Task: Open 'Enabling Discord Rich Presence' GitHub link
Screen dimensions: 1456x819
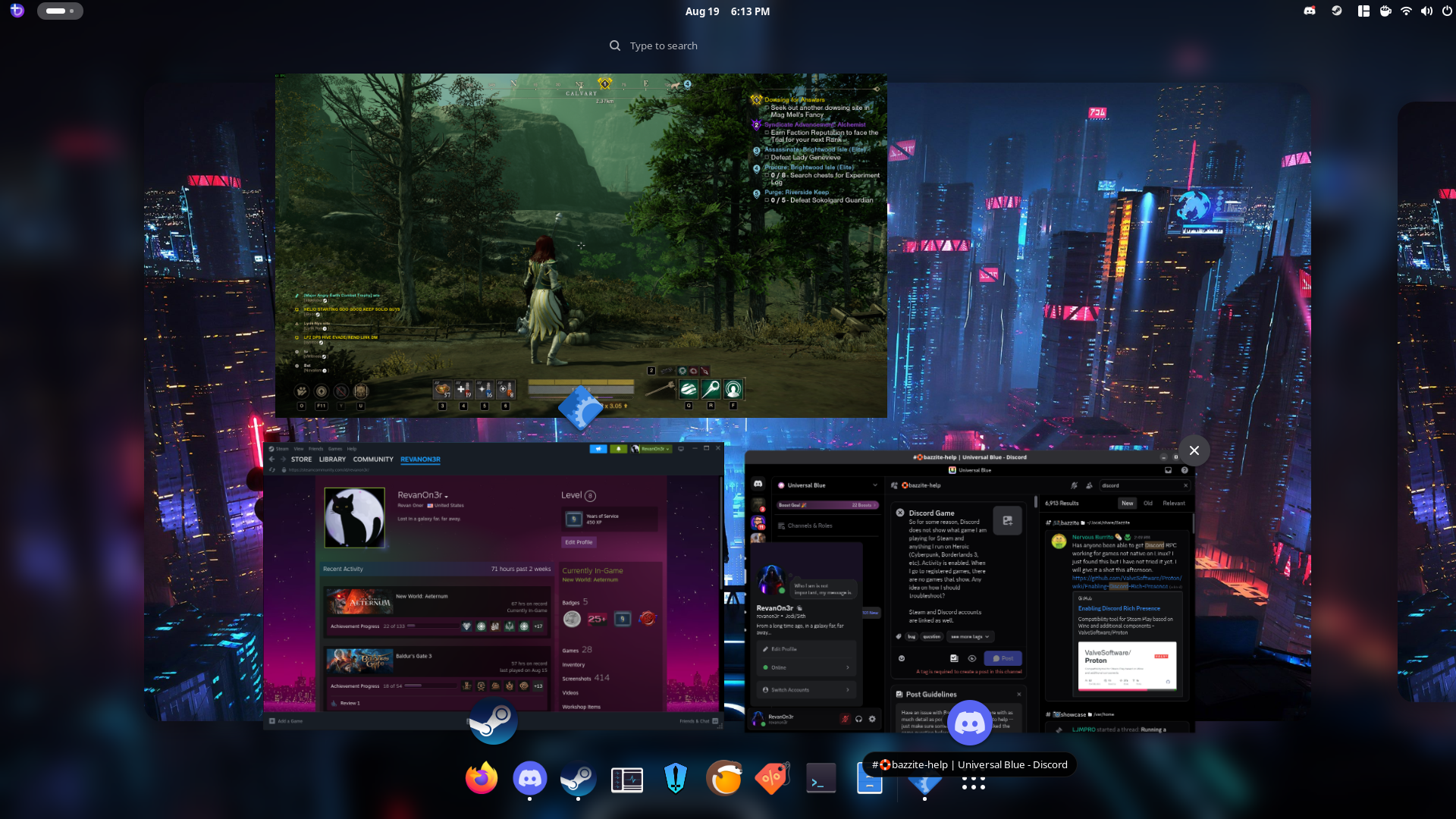Action: click(1119, 608)
